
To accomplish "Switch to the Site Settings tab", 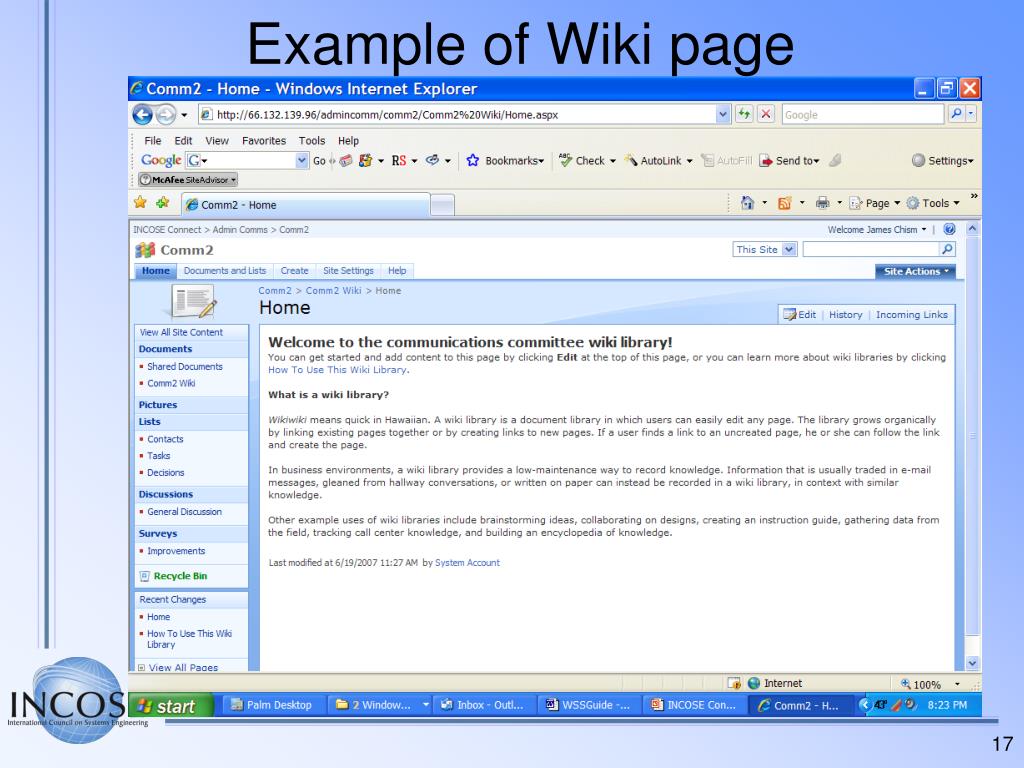I will tap(348, 271).
